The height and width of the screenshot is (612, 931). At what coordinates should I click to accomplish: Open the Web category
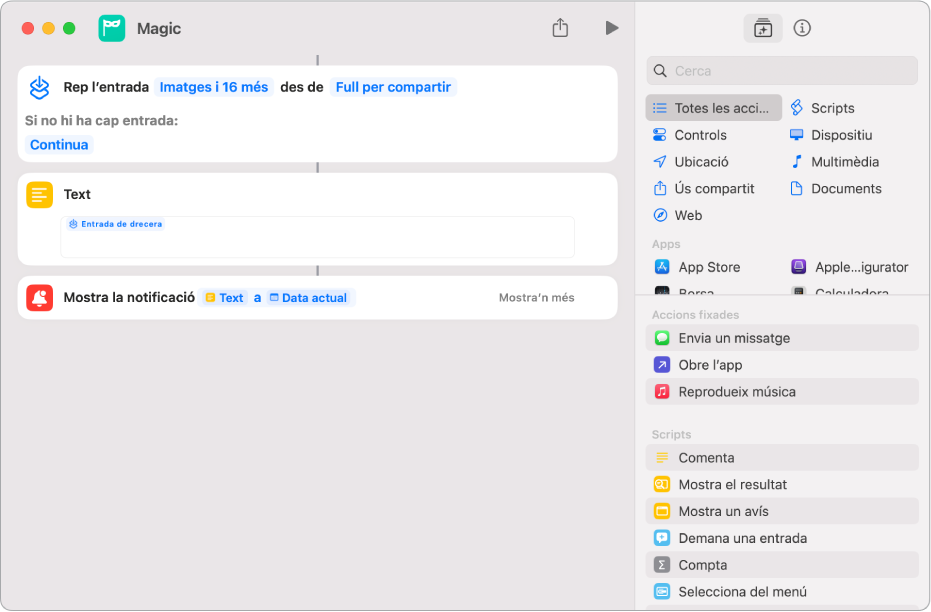(677, 215)
